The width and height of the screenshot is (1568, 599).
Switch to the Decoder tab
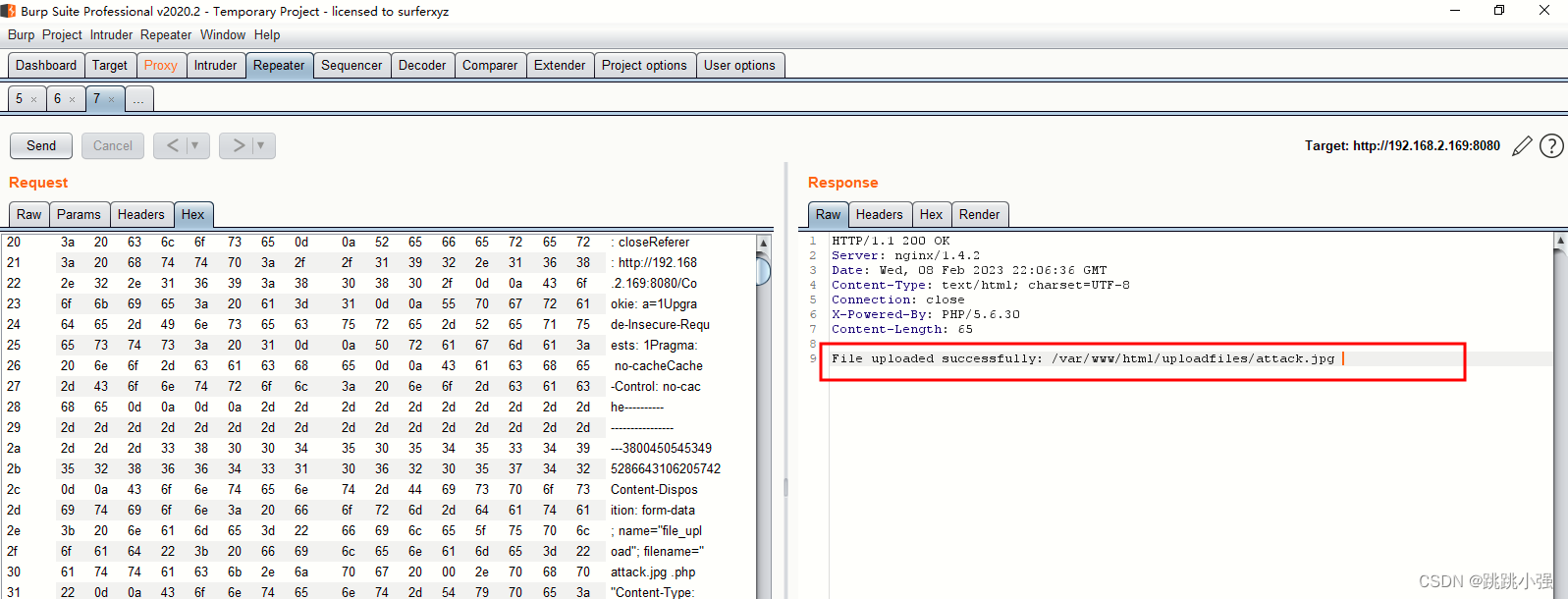click(x=422, y=66)
